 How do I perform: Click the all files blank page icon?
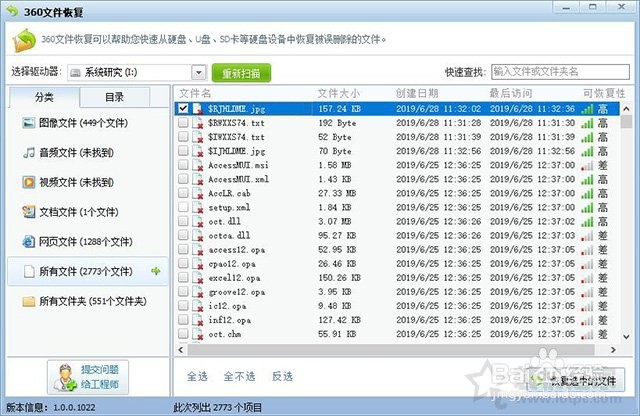(29, 271)
